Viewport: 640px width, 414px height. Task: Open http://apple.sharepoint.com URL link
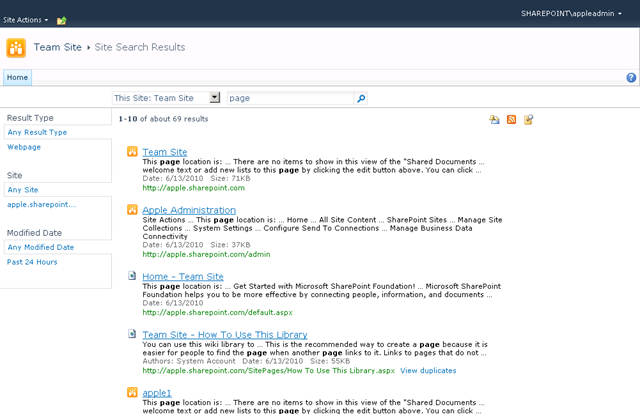tap(193, 188)
